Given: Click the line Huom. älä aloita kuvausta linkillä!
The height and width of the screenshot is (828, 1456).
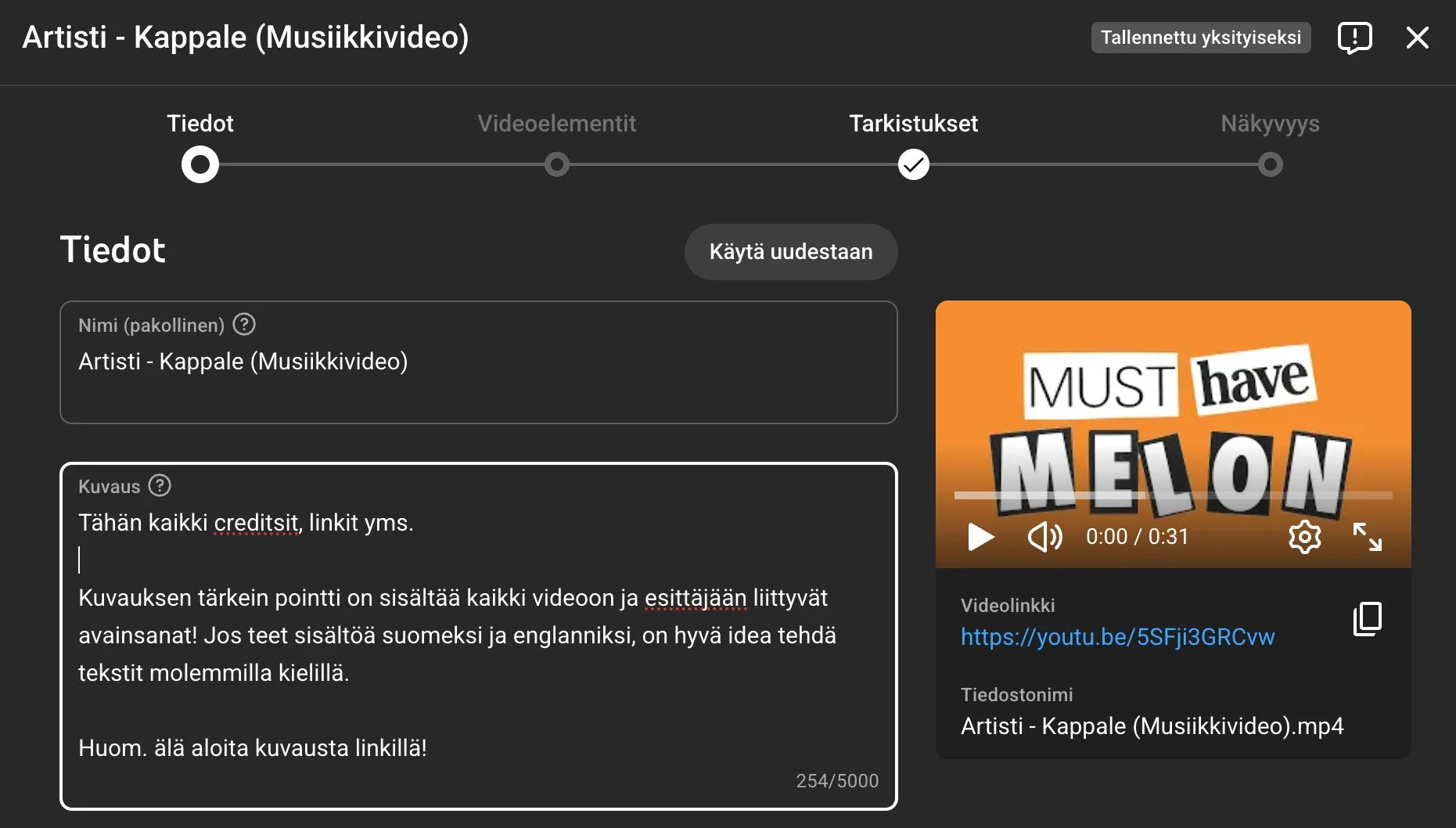Looking at the screenshot, I should (x=253, y=748).
